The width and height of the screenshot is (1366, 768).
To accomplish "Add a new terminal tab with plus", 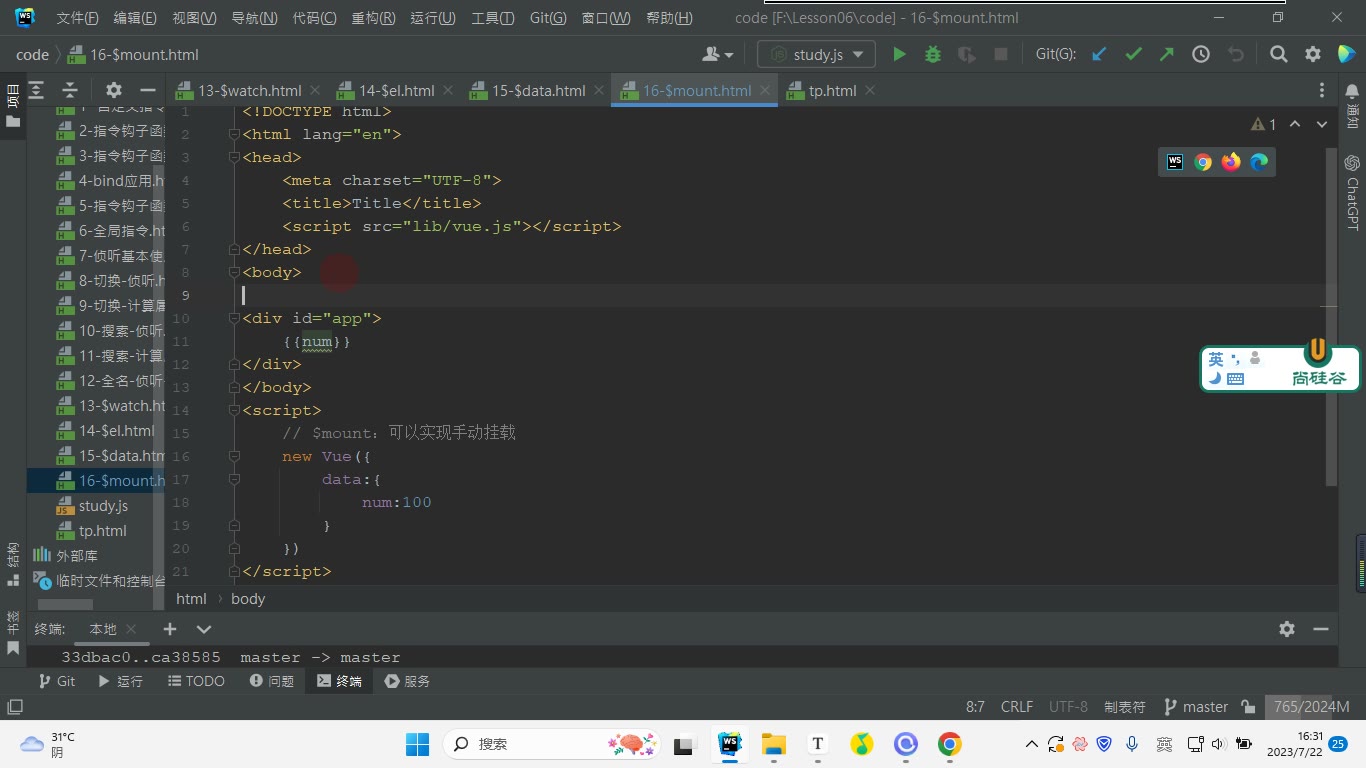I will click(x=170, y=629).
